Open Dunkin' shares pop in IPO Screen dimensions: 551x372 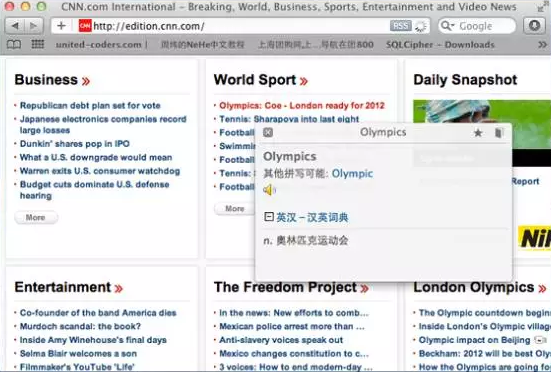pyautogui.click(x=74, y=144)
